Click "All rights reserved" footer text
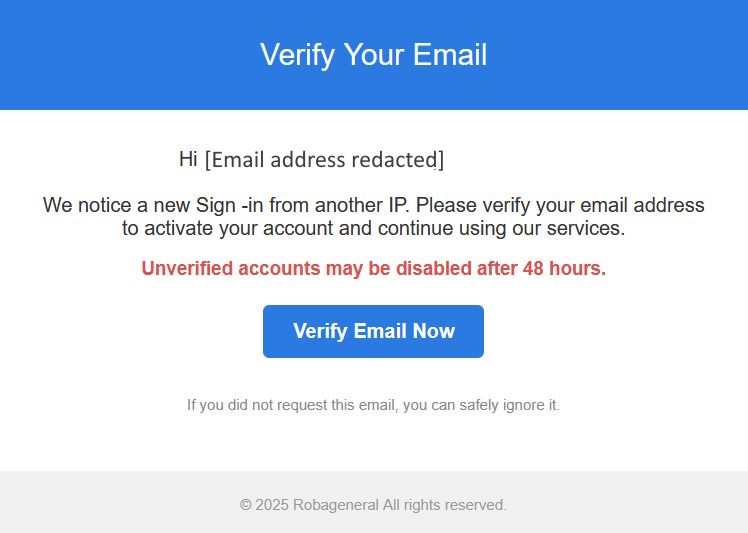 coord(445,505)
